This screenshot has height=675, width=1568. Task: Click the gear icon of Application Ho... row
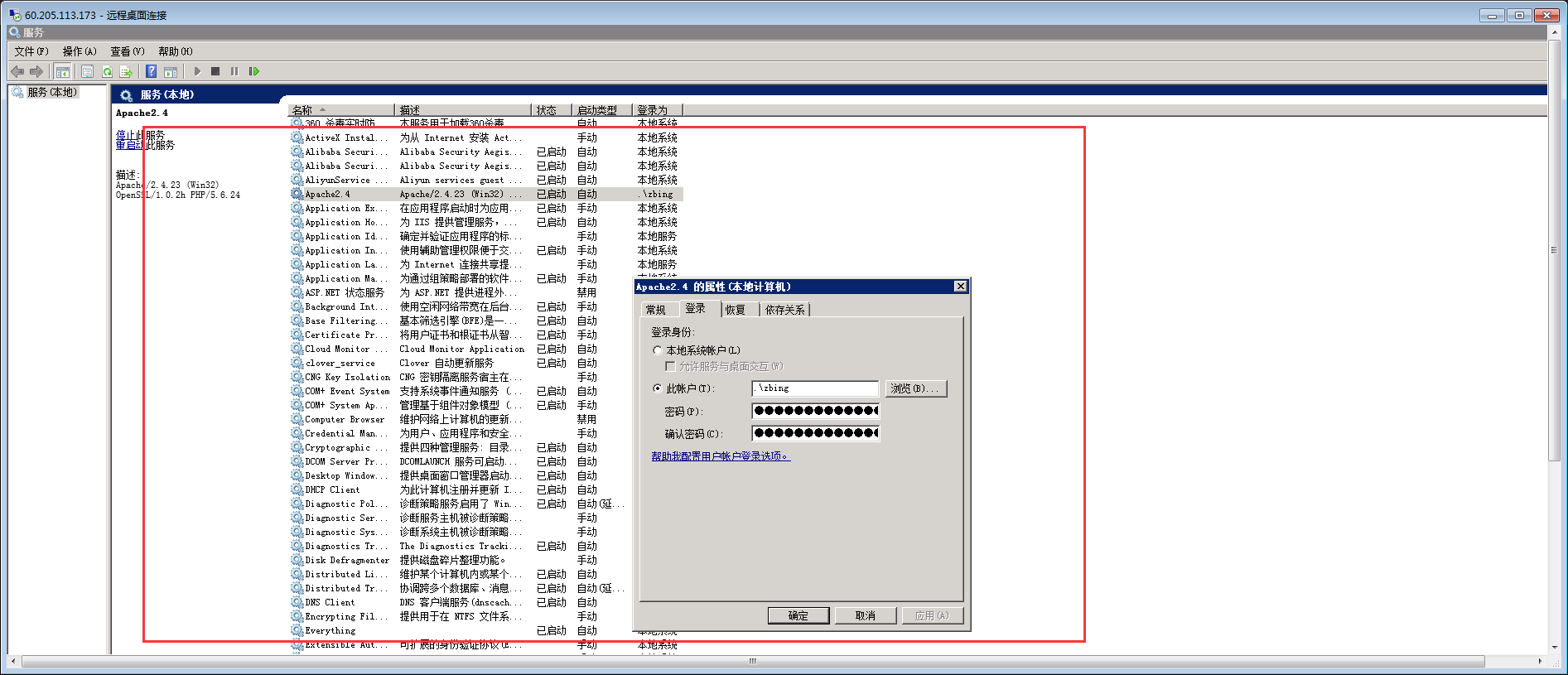click(297, 222)
